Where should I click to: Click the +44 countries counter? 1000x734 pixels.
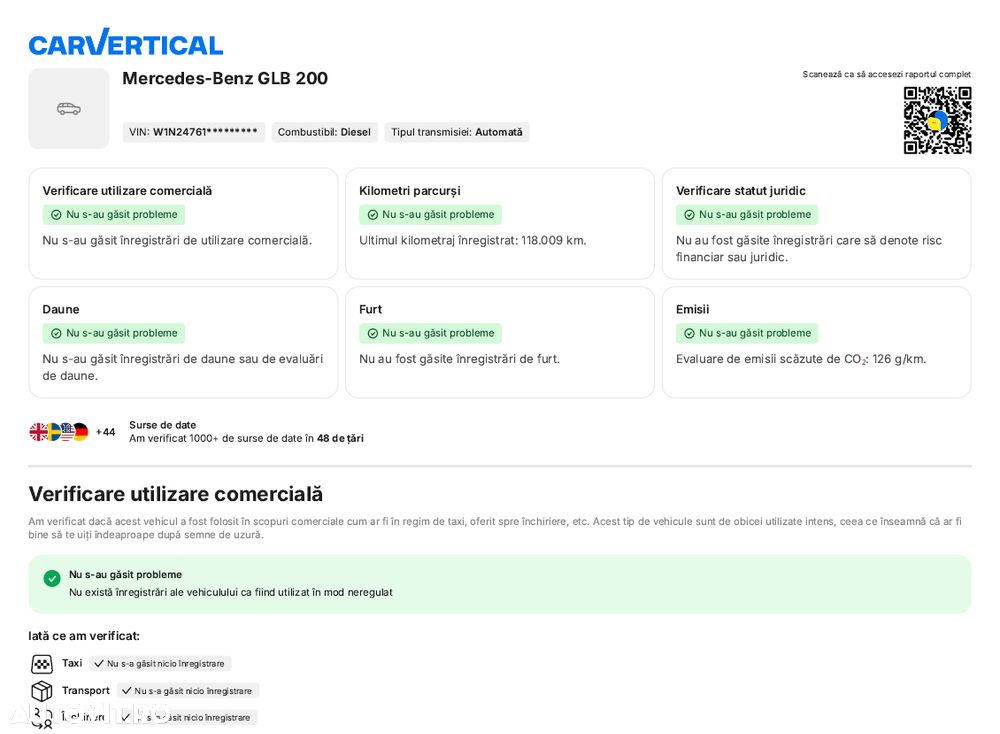coord(105,432)
